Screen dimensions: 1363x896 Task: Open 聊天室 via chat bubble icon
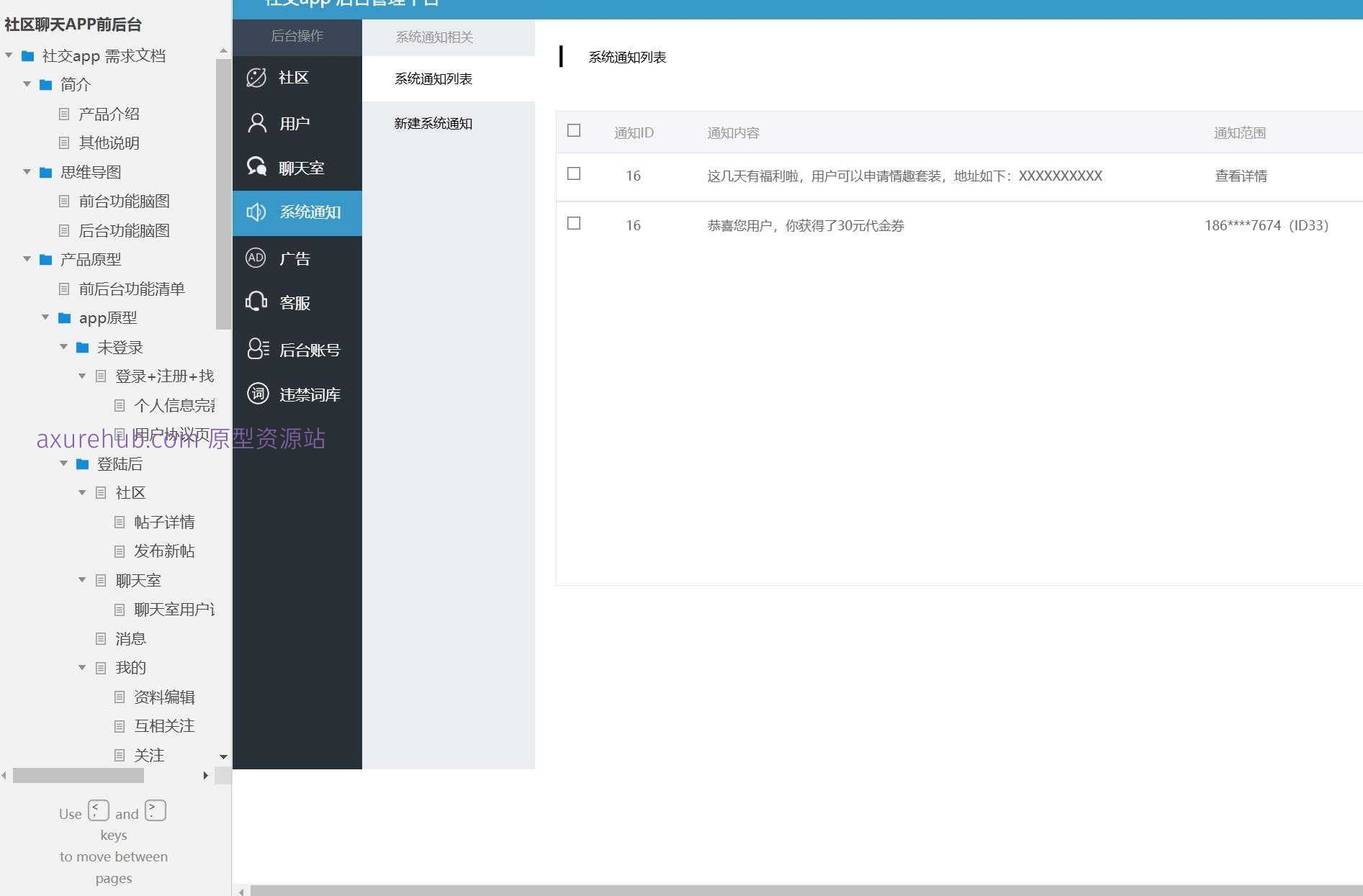pos(256,167)
